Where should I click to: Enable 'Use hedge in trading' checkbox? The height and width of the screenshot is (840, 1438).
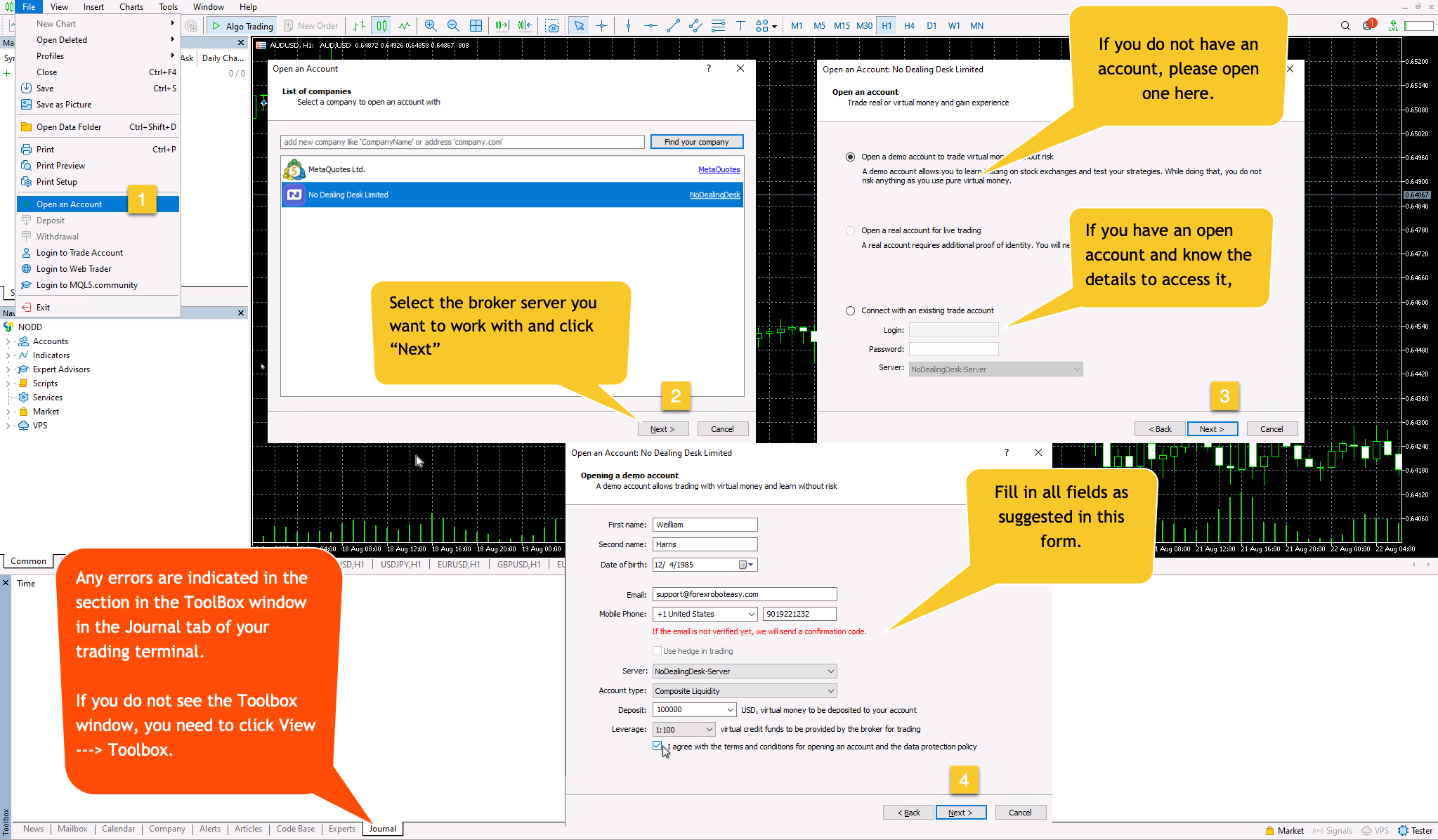pos(658,651)
